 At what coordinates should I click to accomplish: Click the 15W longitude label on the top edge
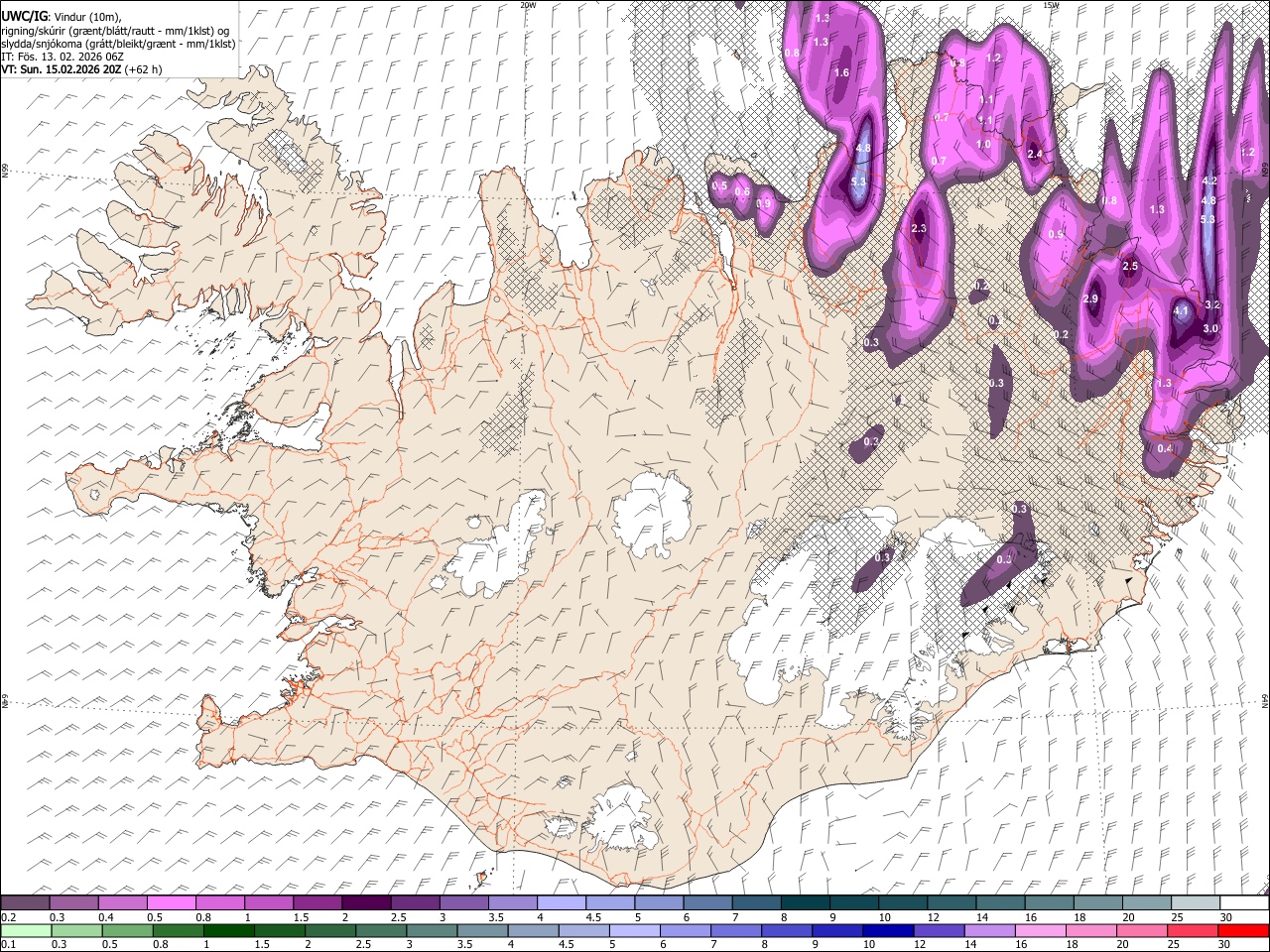point(1050,5)
